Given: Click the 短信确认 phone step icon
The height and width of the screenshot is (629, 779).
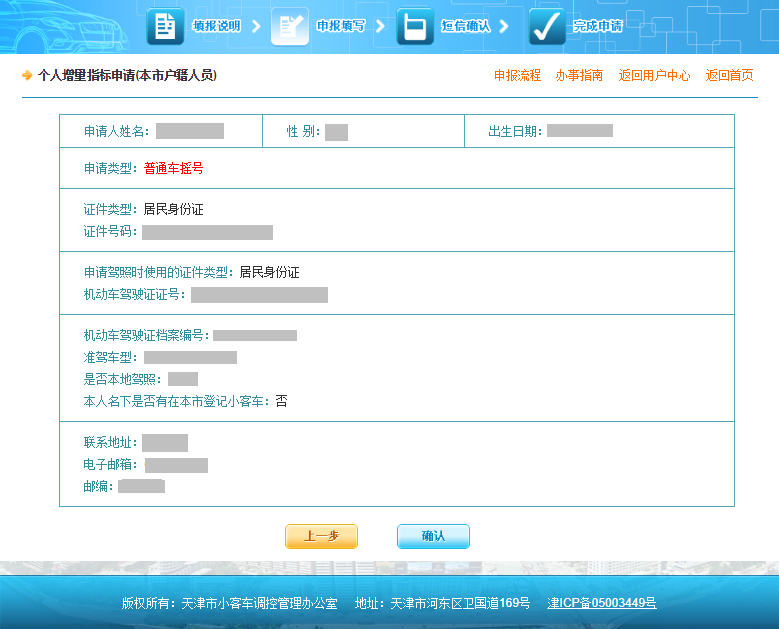Looking at the screenshot, I should pyautogui.click(x=415, y=26).
